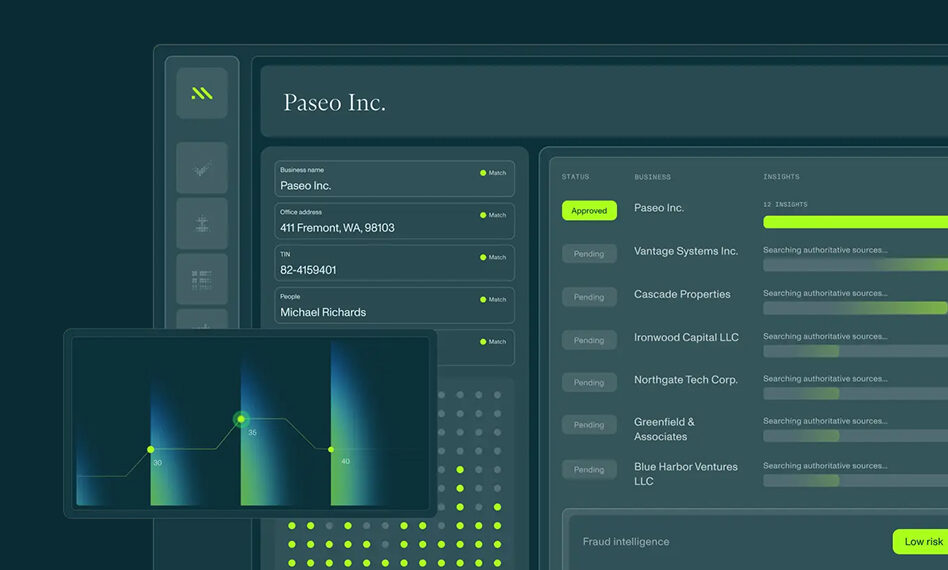Select Vantage Systems Inc. row

click(x=686, y=251)
